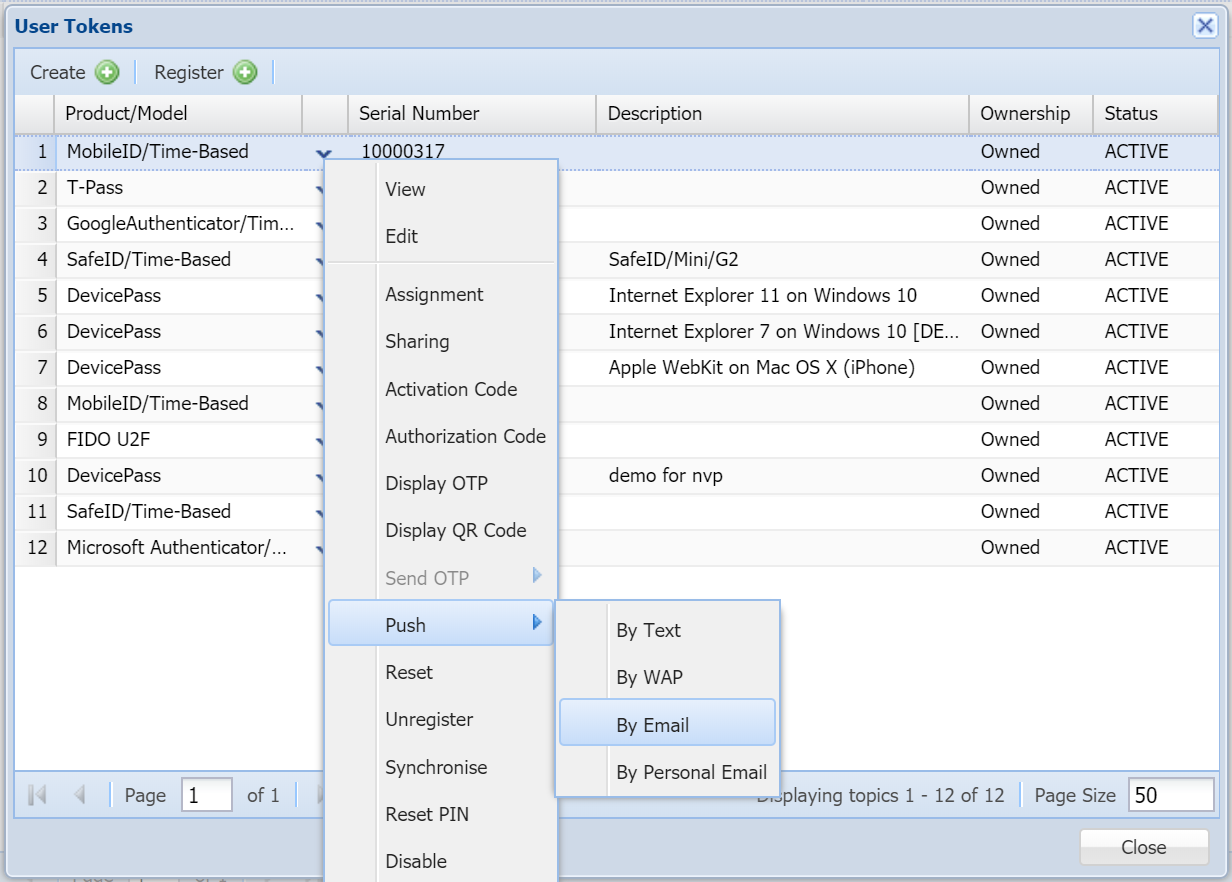Sort by the Status column header
The width and height of the screenshot is (1232, 882).
[1130, 114]
